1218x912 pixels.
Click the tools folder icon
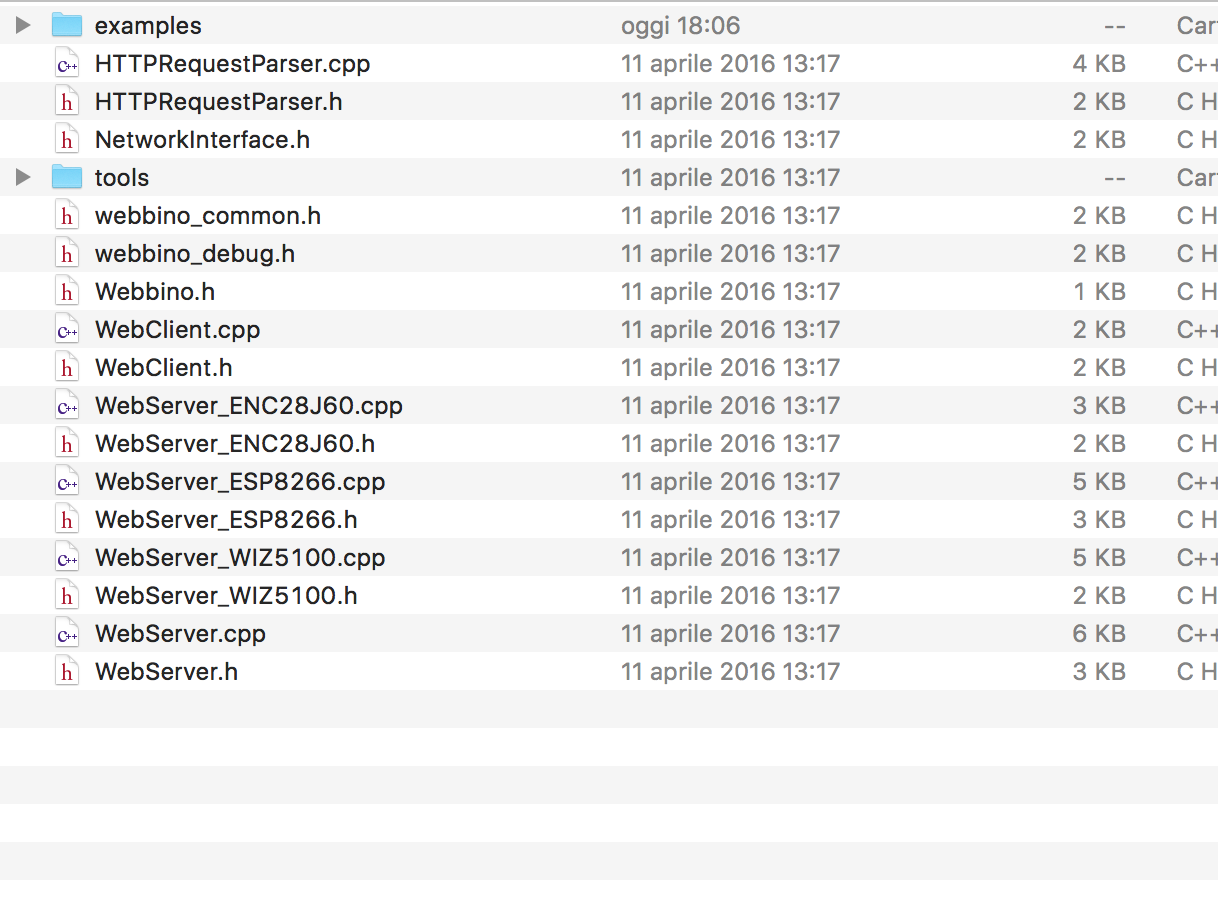[x=67, y=177]
